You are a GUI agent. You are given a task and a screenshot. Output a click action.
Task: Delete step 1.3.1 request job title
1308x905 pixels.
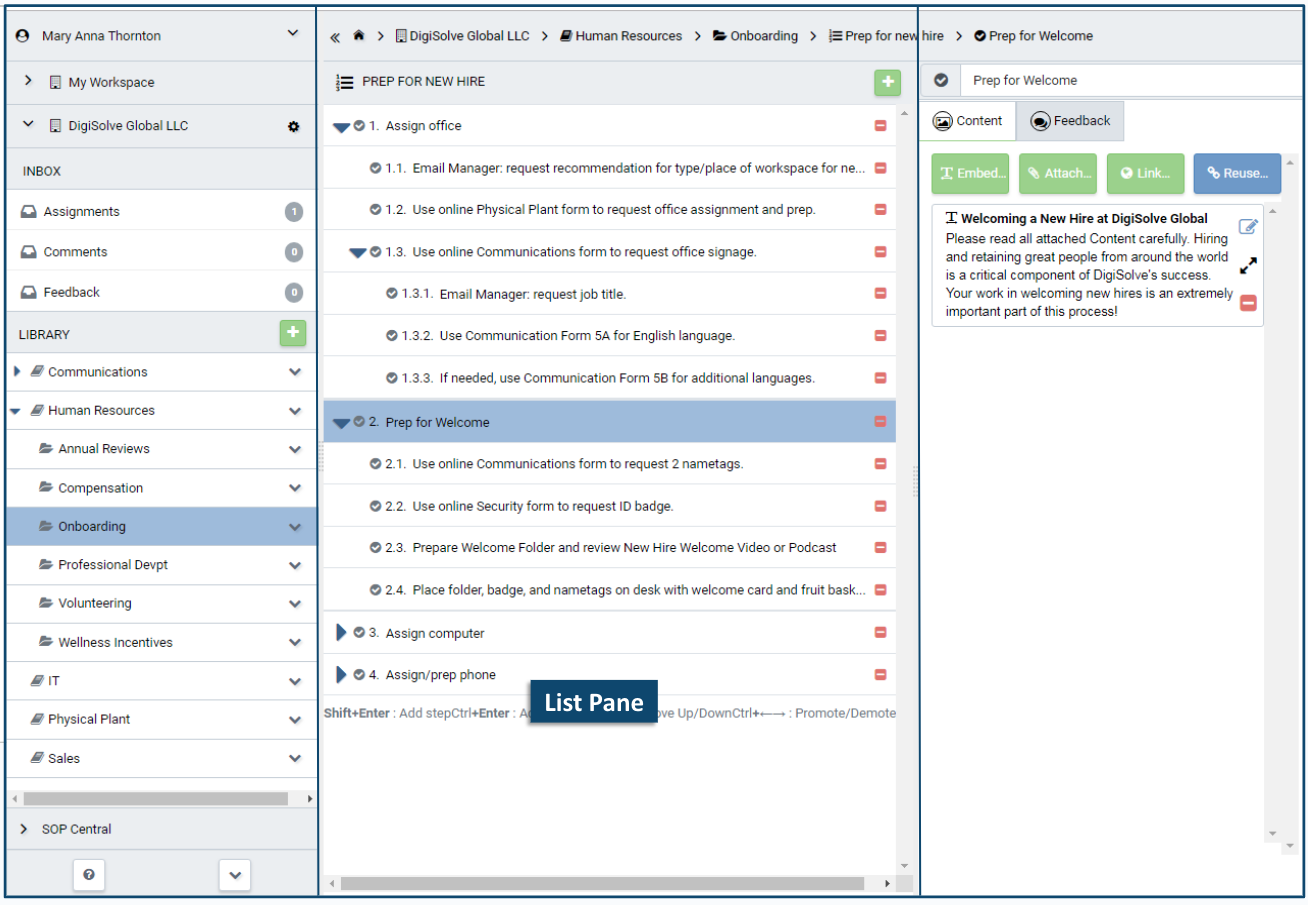click(880, 294)
